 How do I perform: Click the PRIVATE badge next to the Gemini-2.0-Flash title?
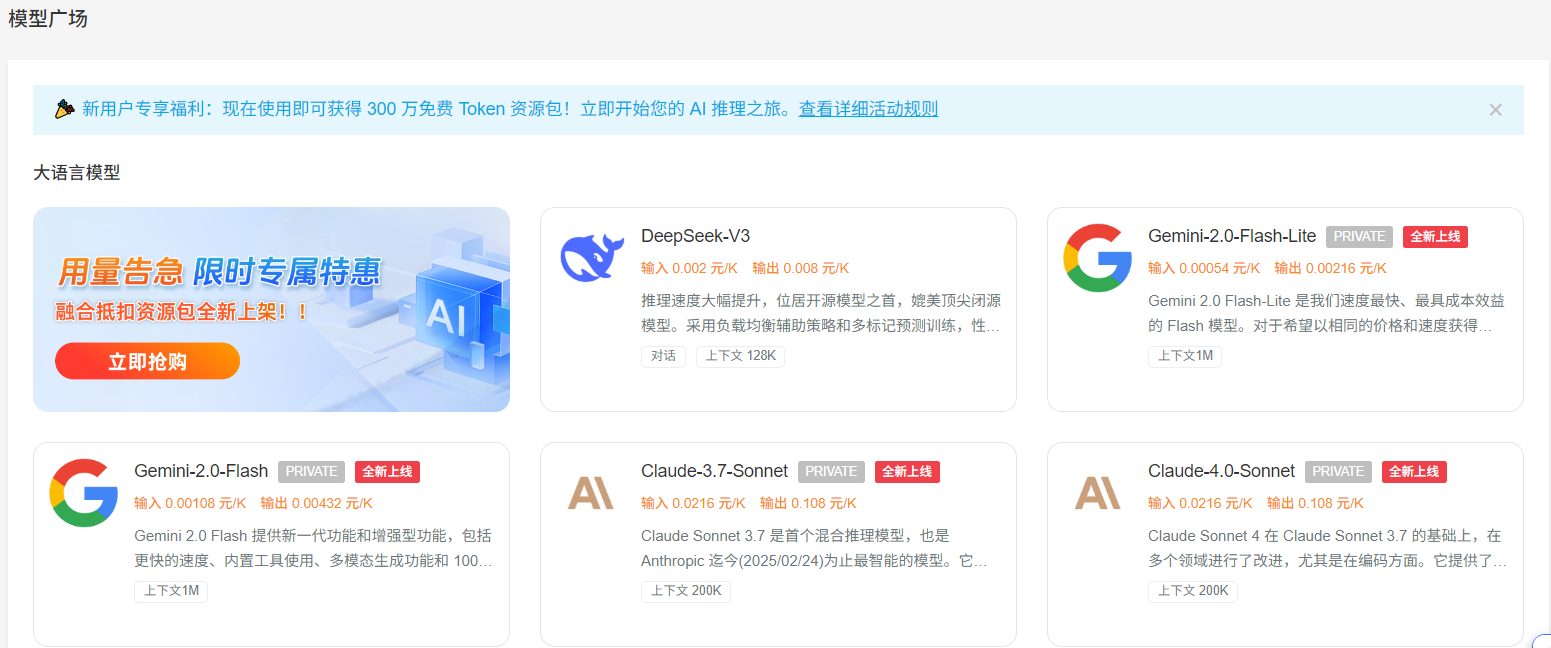coord(311,472)
